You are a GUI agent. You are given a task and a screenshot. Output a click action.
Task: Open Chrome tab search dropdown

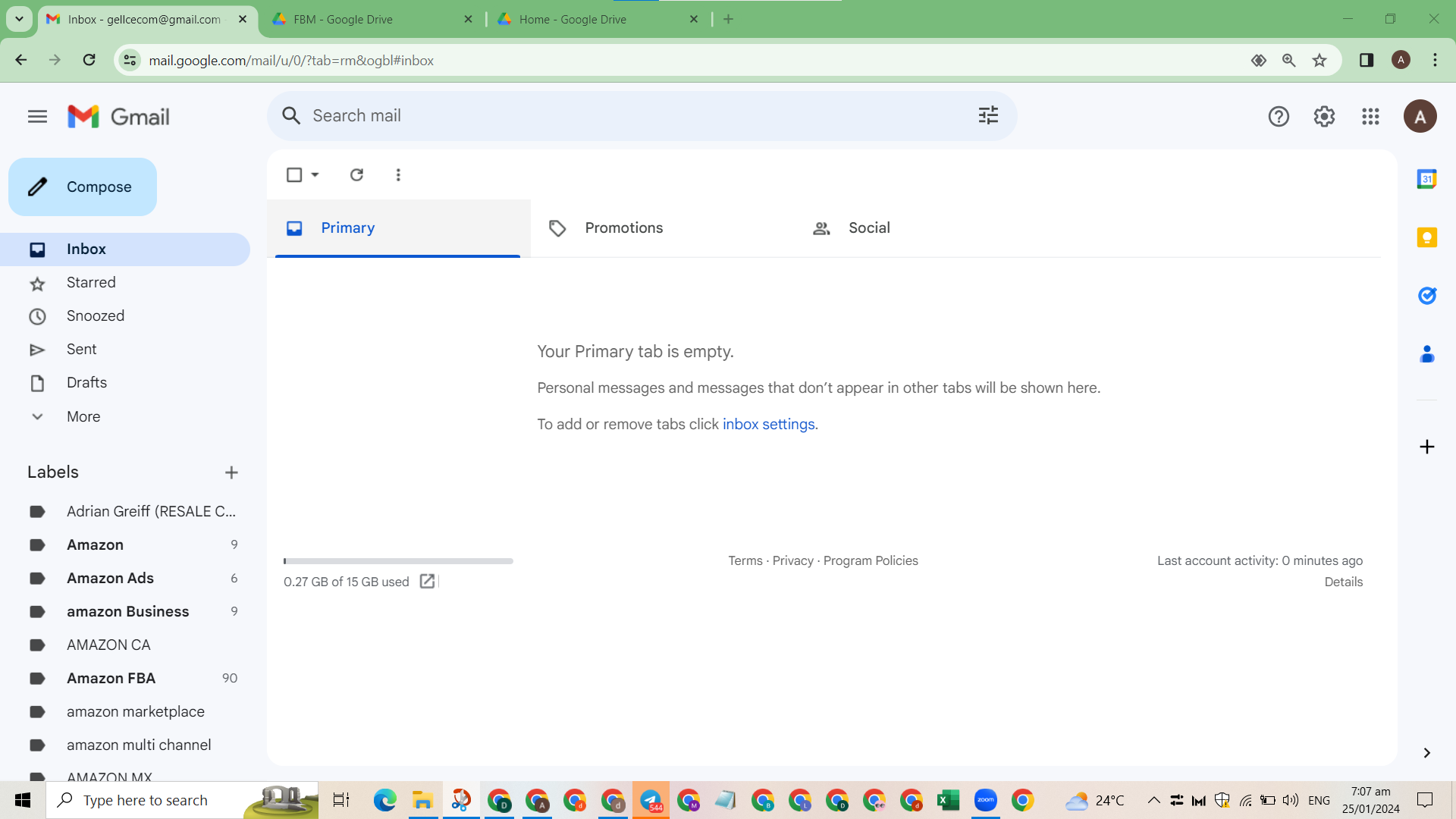(19, 19)
